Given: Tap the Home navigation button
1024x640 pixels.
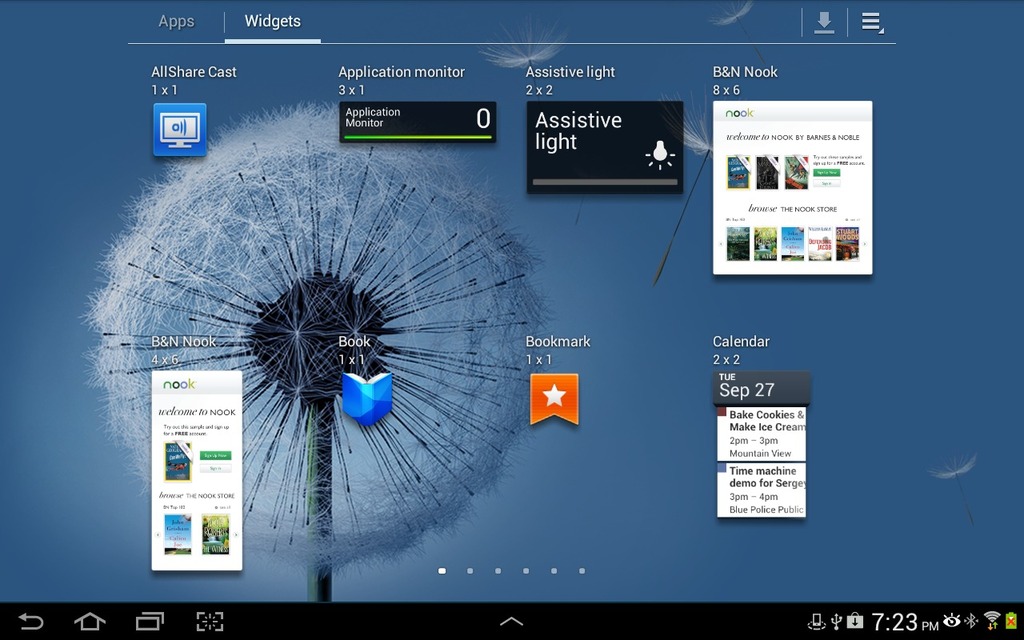Looking at the screenshot, I should (90, 621).
